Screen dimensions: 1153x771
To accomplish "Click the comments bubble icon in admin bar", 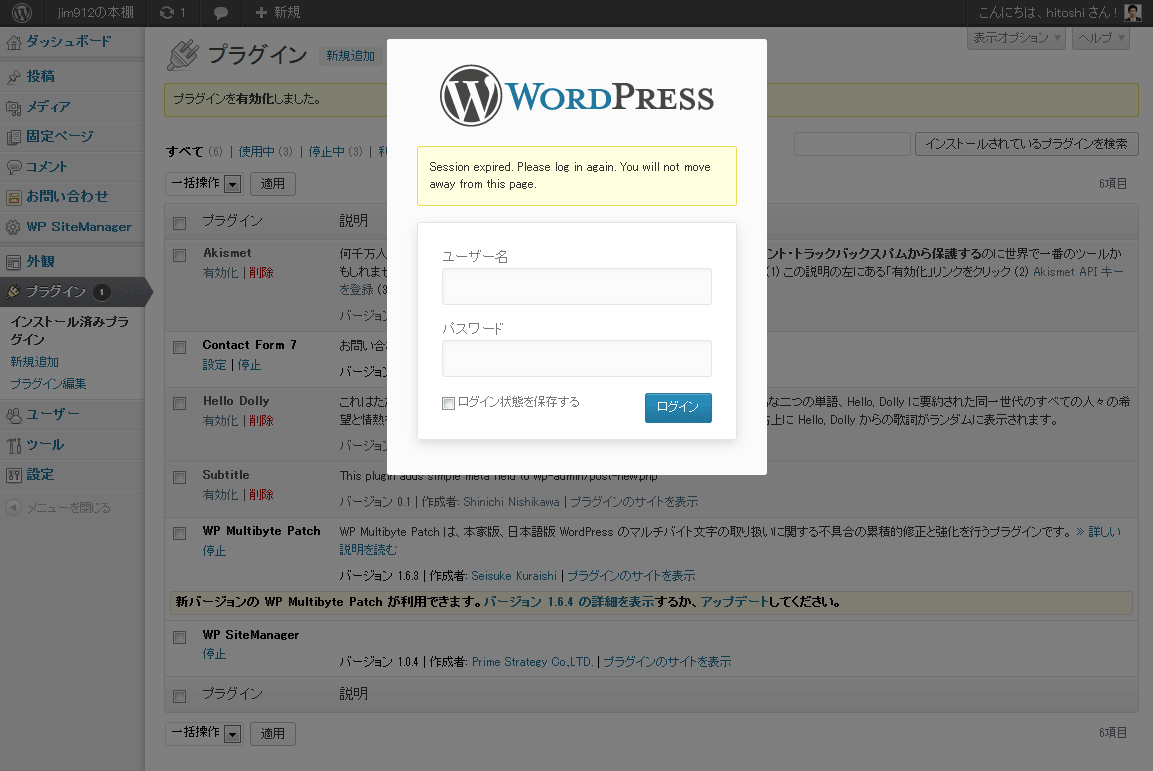I will [x=221, y=13].
